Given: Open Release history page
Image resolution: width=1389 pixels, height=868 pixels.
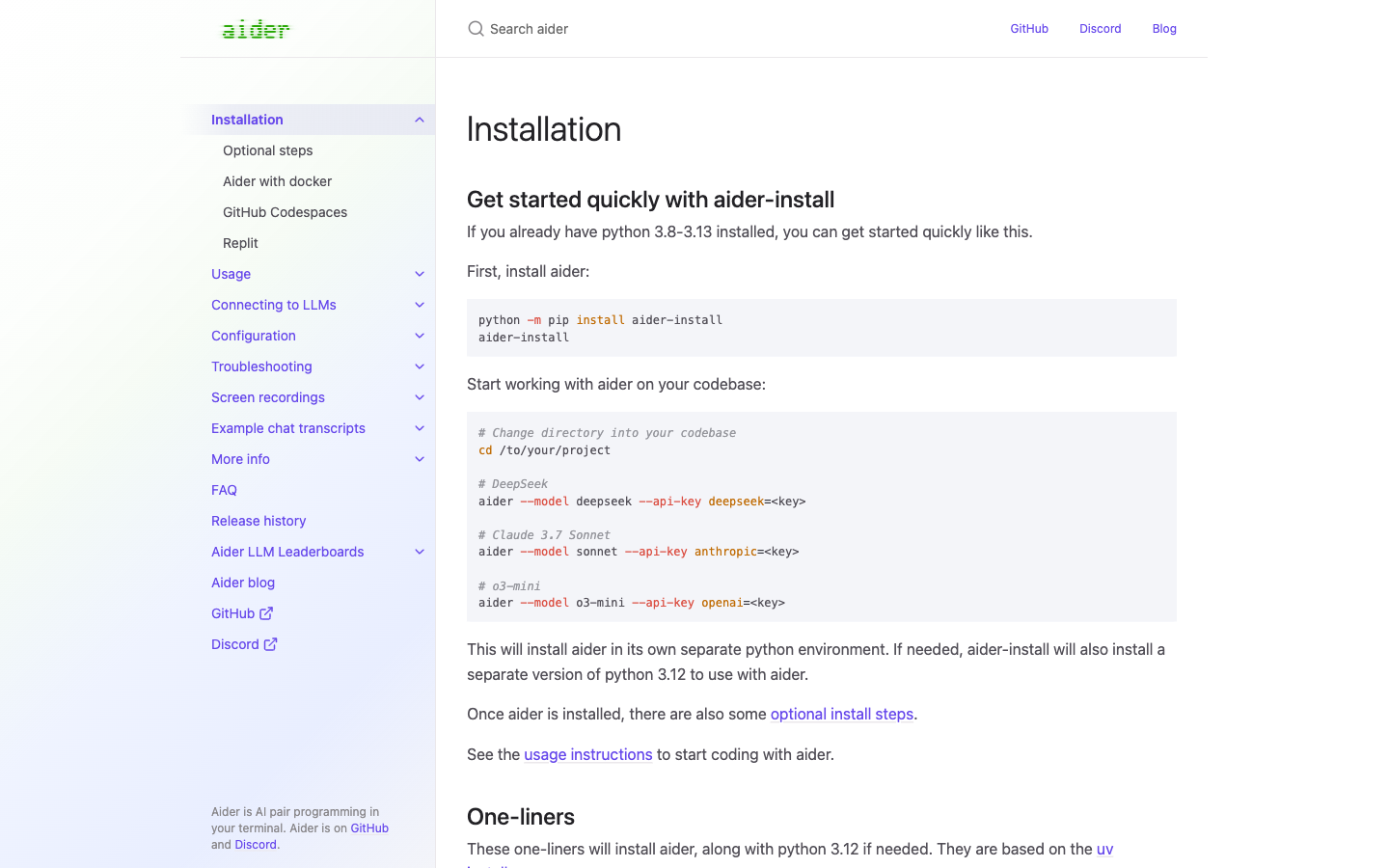Looking at the screenshot, I should click(x=259, y=521).
